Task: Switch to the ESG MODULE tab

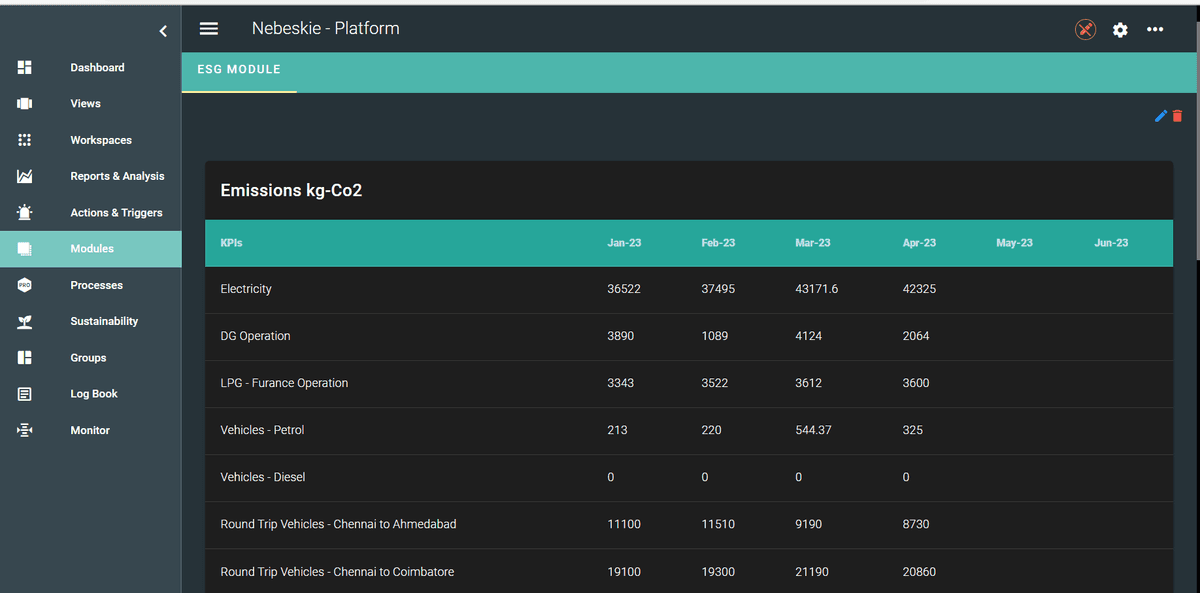Action: click(x=238, y=69)
